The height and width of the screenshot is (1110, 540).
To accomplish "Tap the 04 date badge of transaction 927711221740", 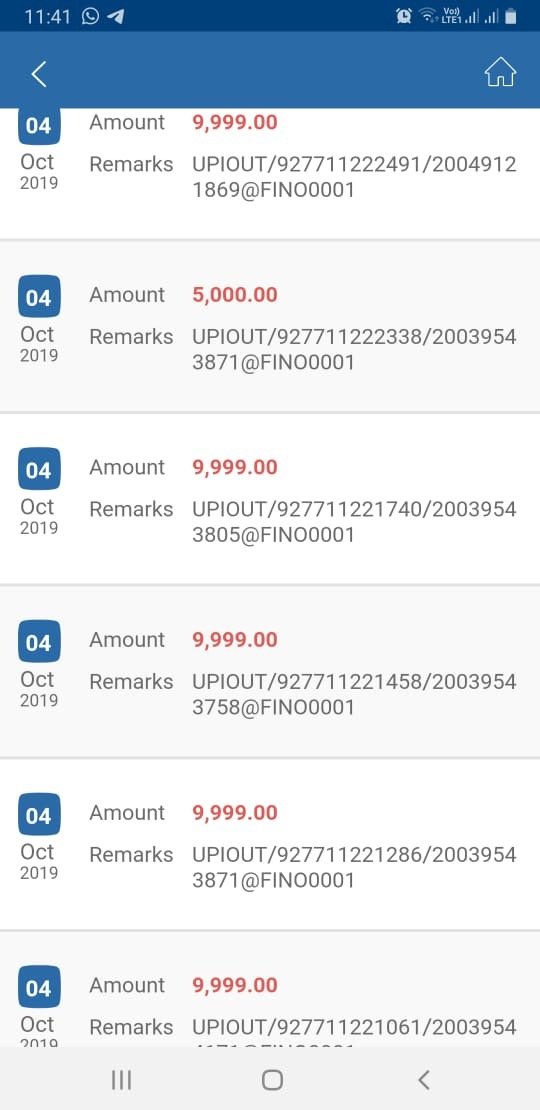I will [x=39, y=469].
